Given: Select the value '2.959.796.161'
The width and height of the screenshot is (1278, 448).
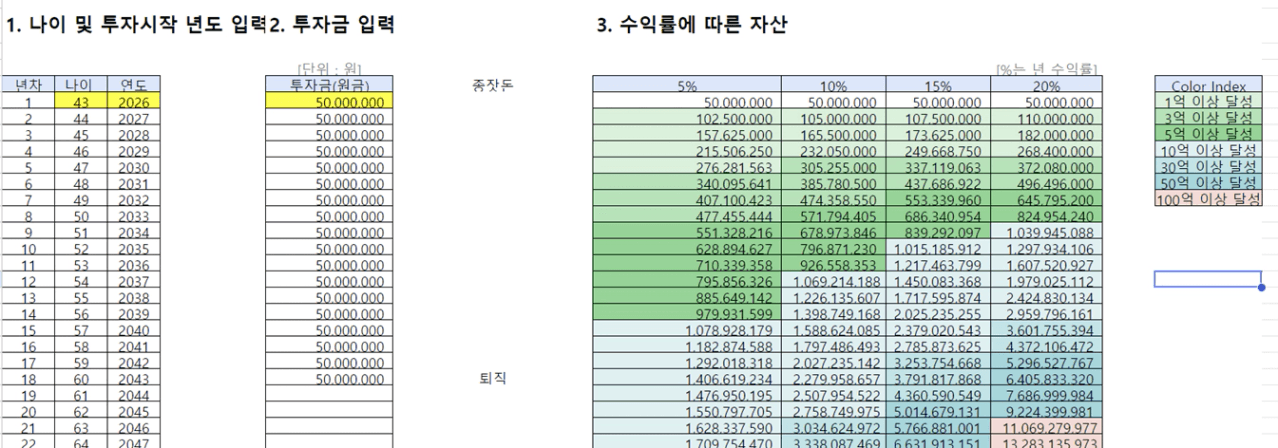Looking at the screenshot, I should (x=1047, y=313).
